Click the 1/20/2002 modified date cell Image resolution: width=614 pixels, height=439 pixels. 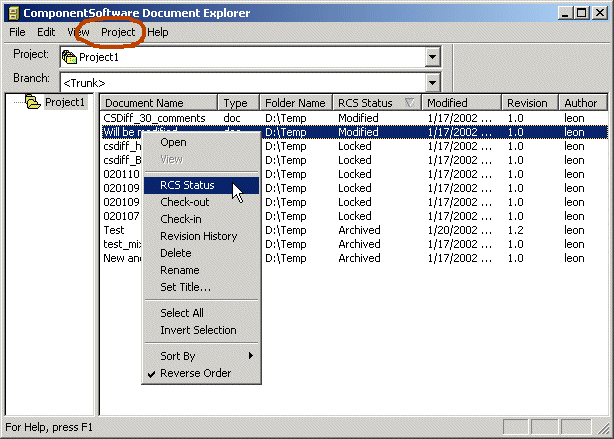459,230
